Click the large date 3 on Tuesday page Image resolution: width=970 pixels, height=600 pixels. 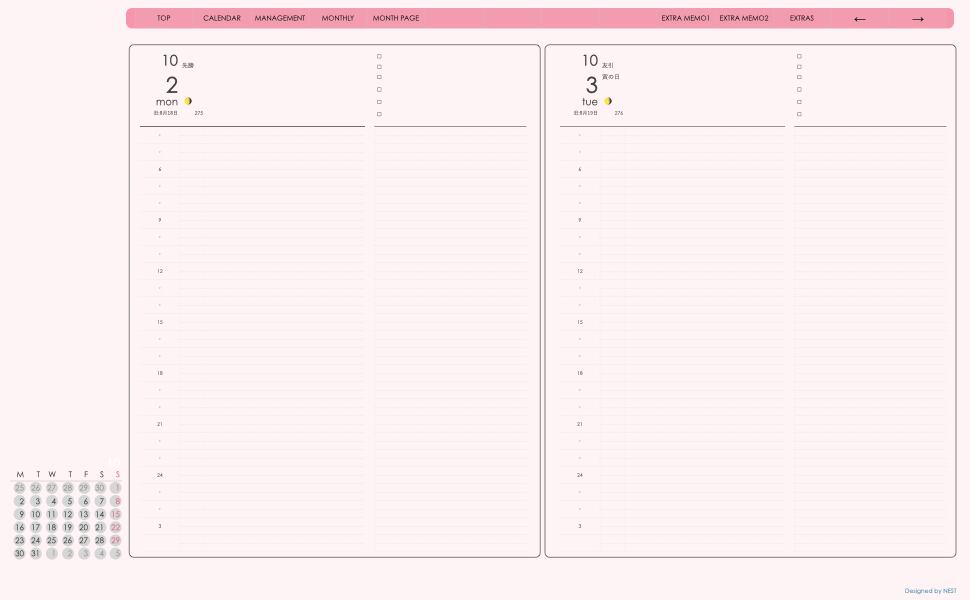tap(592, 85)
